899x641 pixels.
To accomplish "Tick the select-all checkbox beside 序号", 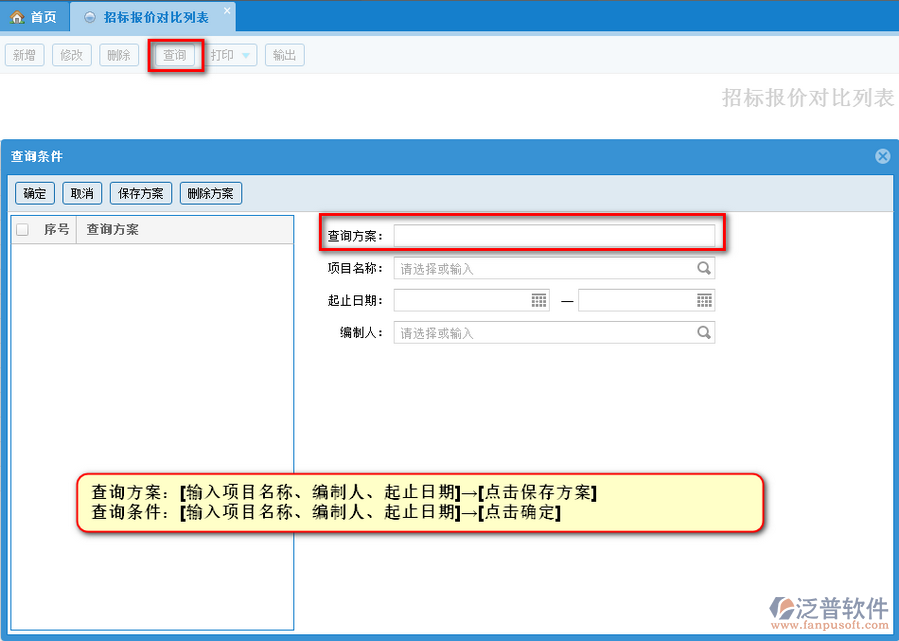I will 23,230.
